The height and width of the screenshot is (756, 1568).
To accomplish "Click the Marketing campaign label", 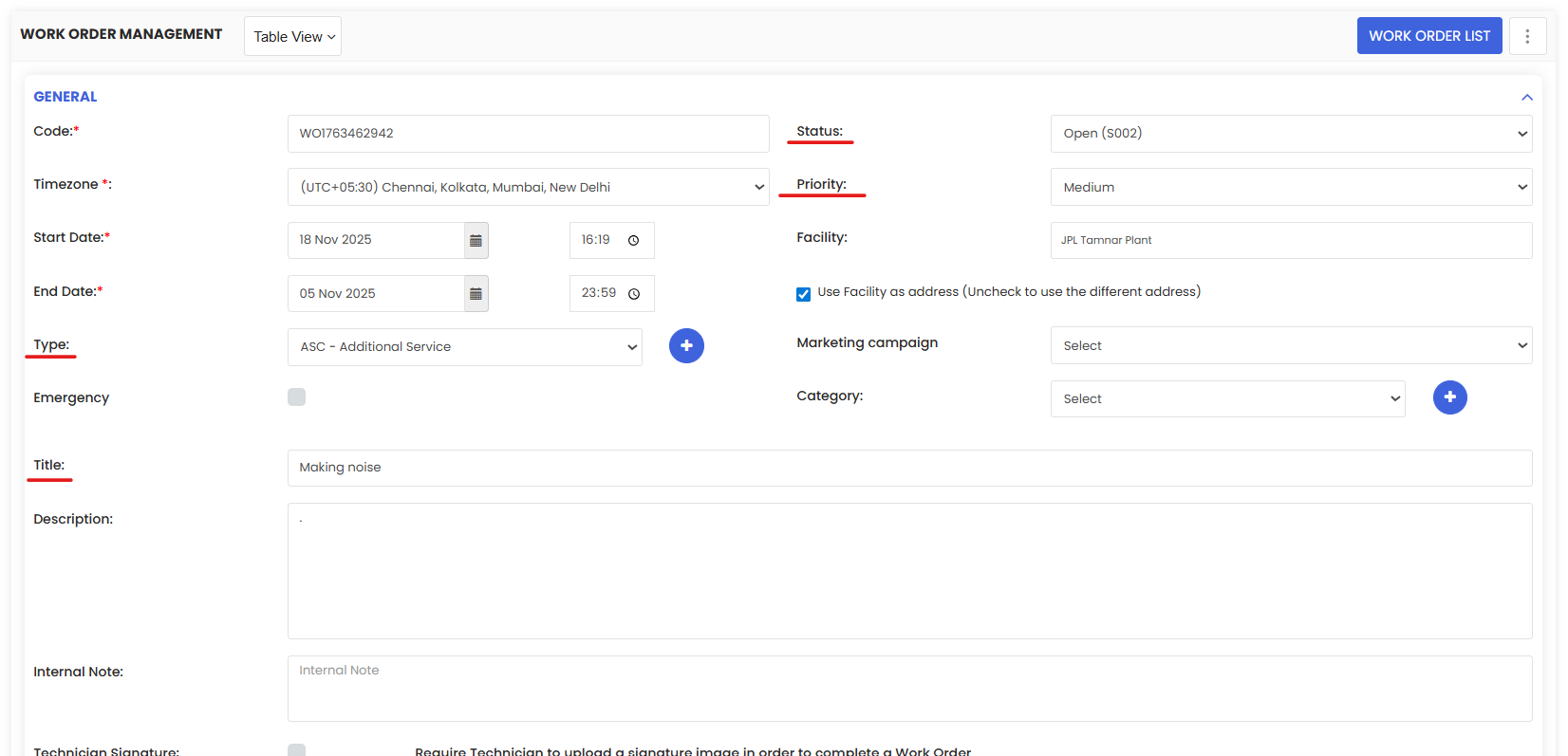I will tap(868, 342).
